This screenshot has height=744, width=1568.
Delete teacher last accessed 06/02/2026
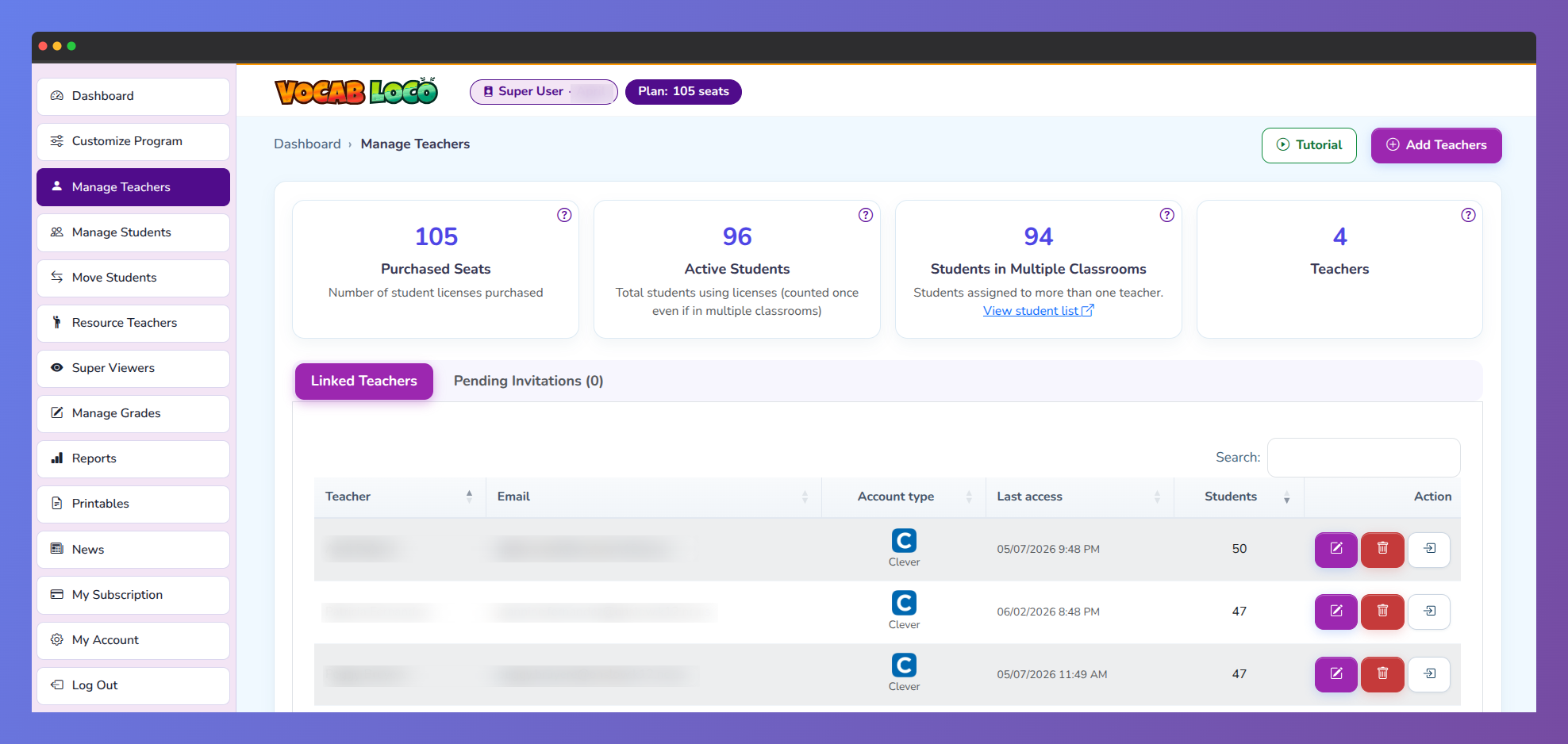pos(1382,612)
